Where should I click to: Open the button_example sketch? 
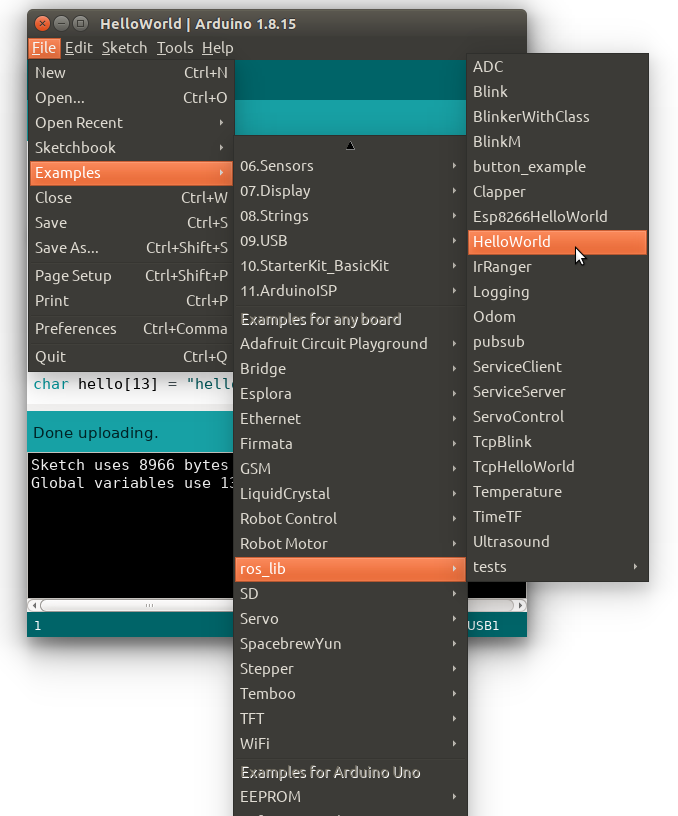[557, 167]
